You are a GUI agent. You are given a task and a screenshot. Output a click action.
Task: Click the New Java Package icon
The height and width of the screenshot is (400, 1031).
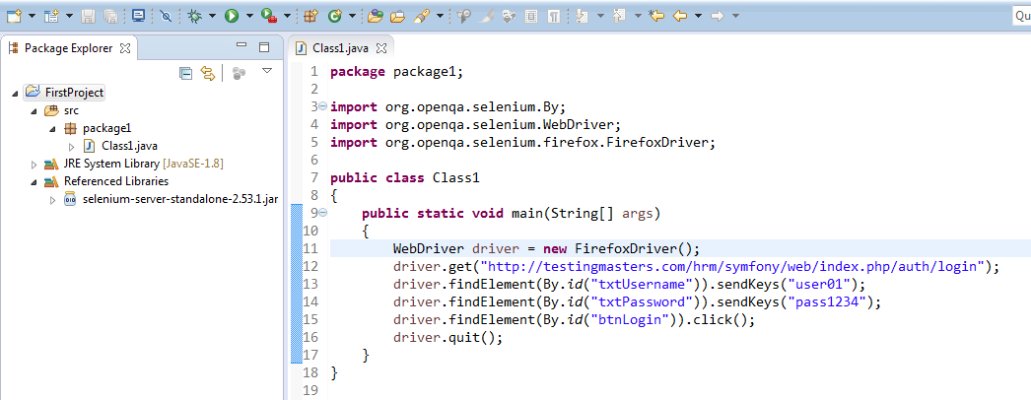(310, 16)
